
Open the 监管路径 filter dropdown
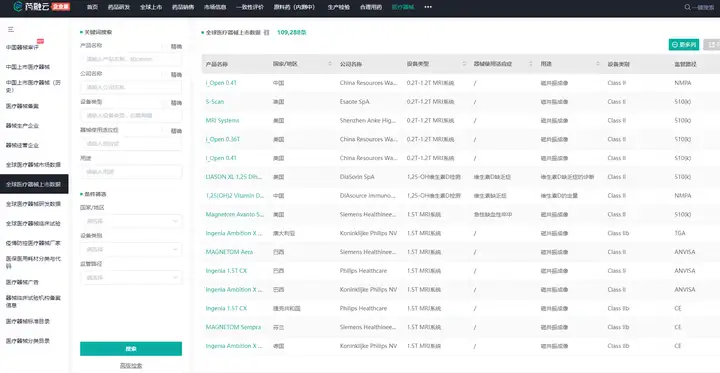coord(131,277)
